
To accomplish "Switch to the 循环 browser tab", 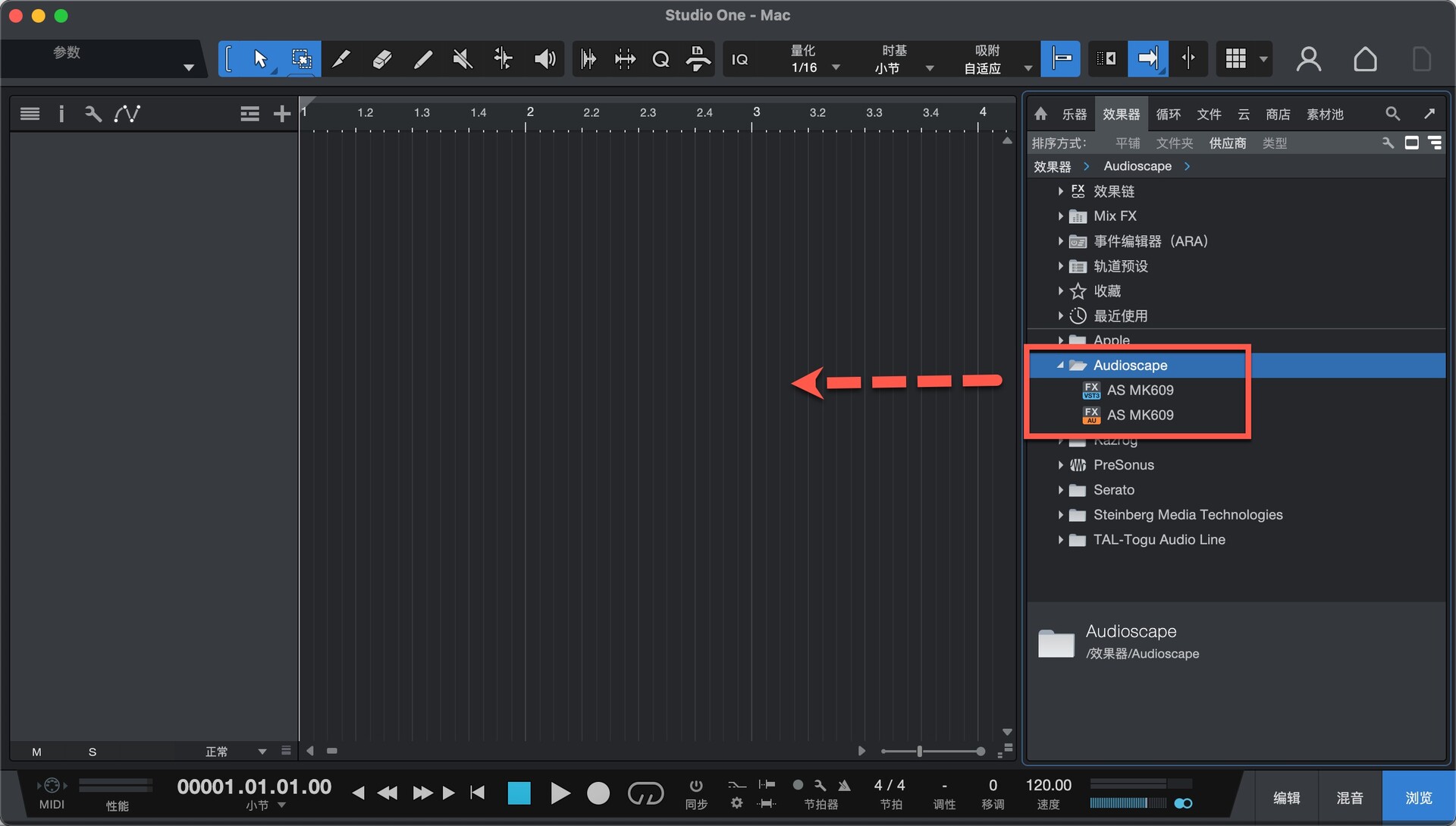I will tap(1168, 114).
